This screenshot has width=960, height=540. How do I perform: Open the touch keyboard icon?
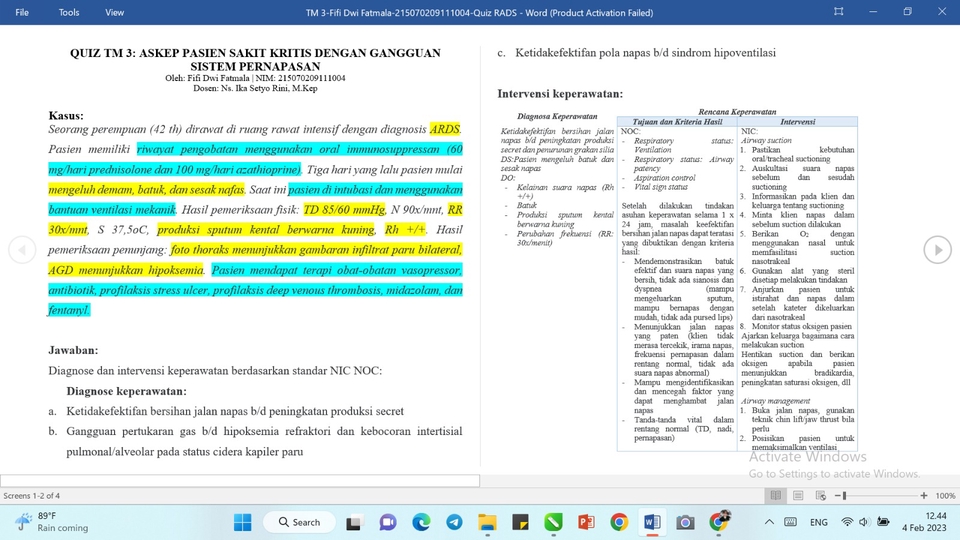790,522
